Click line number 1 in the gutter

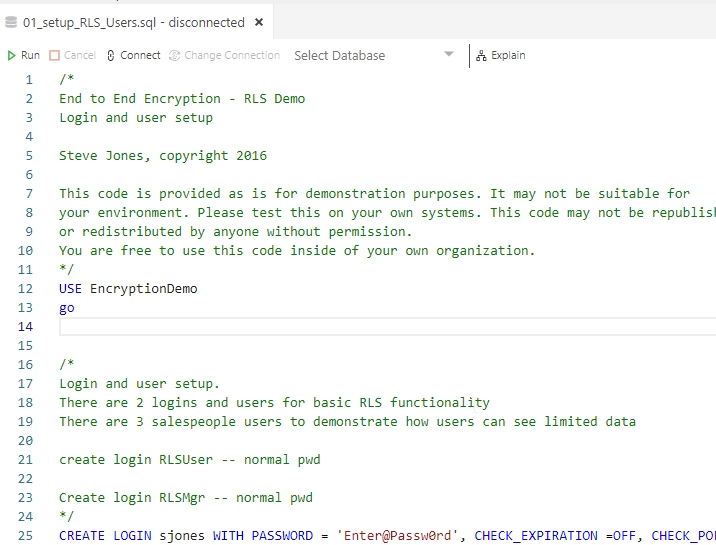(29, 80)
